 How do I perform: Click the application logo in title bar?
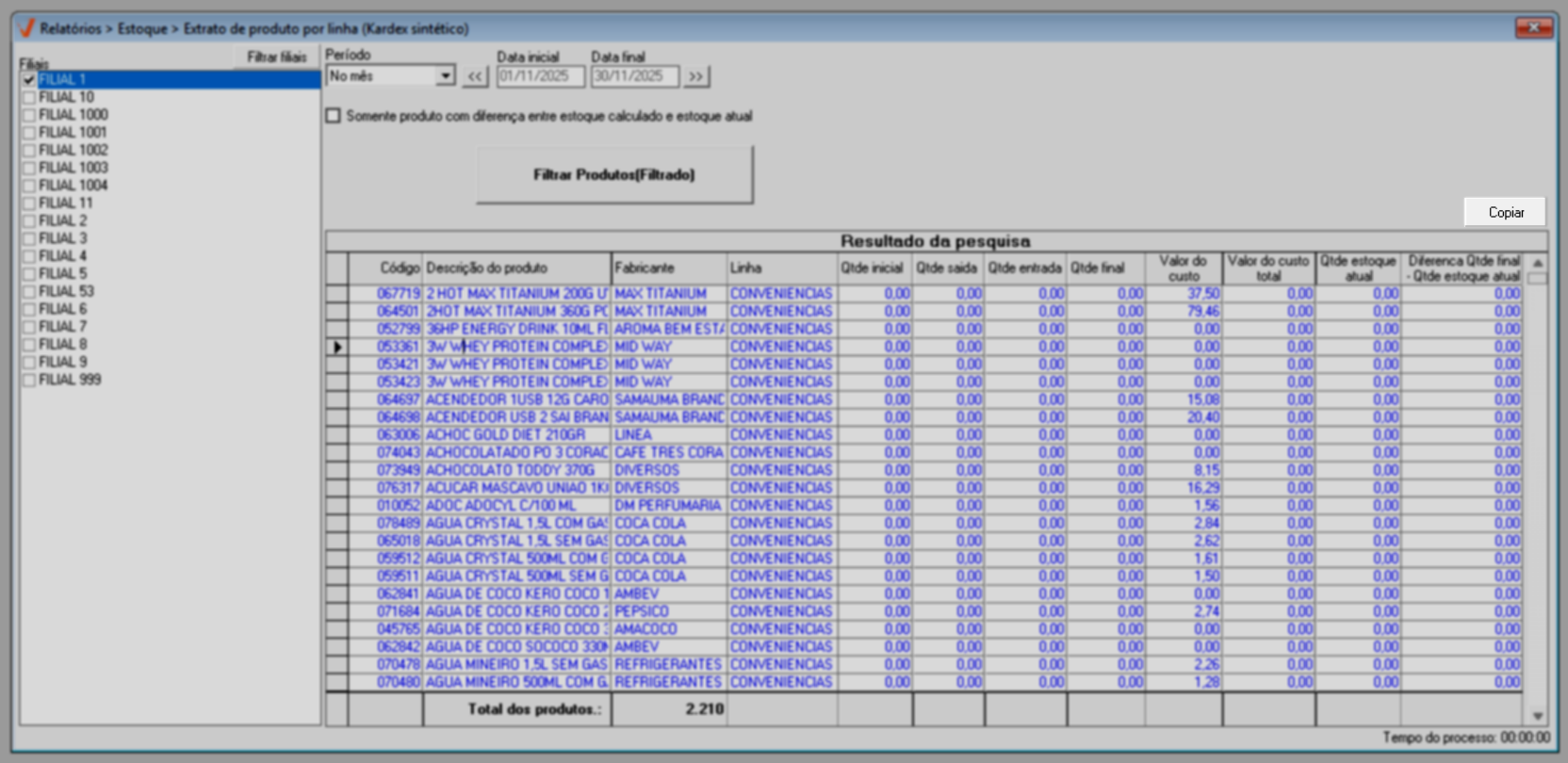pos(26,28)
